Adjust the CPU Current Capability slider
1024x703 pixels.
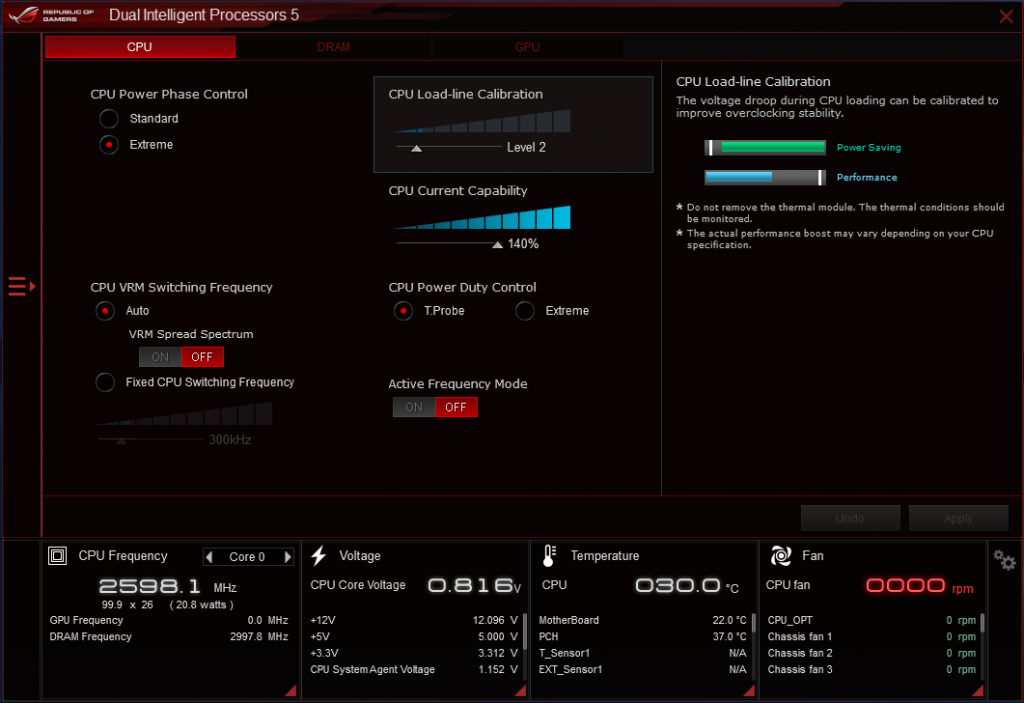(x=497, y=244)
